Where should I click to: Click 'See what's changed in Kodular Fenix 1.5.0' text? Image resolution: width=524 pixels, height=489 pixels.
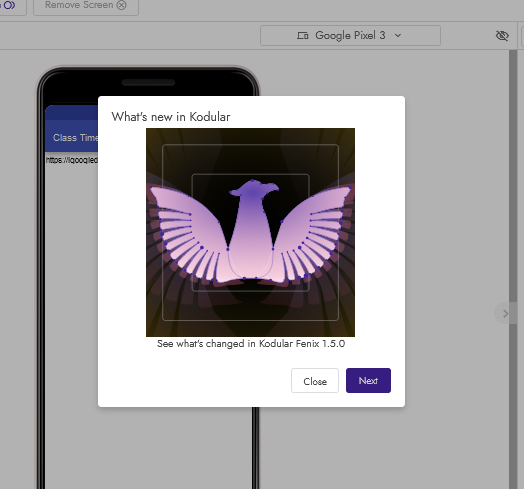click(x=251, y=344)
